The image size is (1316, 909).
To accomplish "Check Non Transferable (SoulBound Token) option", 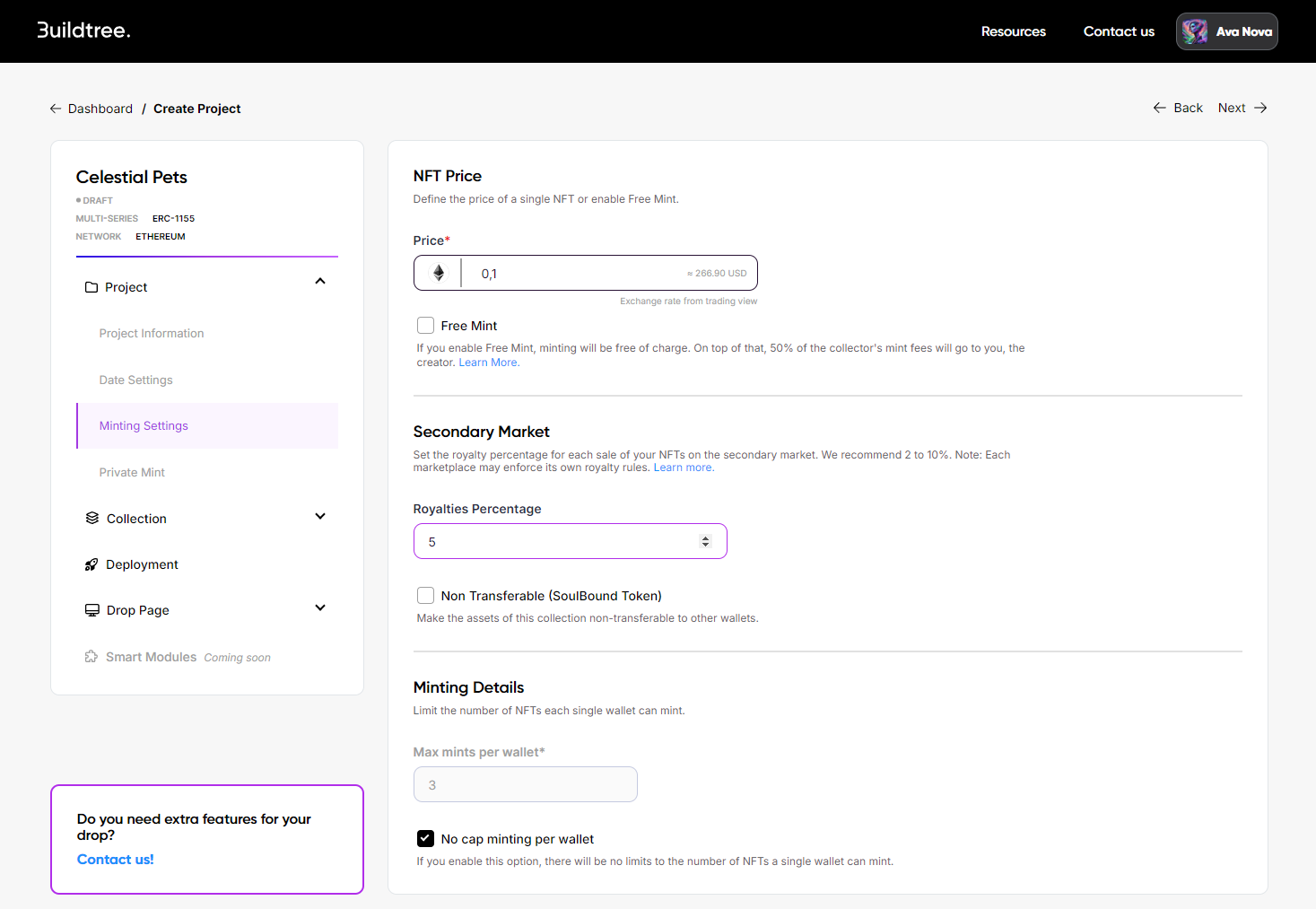I will (x=426, y=596).
